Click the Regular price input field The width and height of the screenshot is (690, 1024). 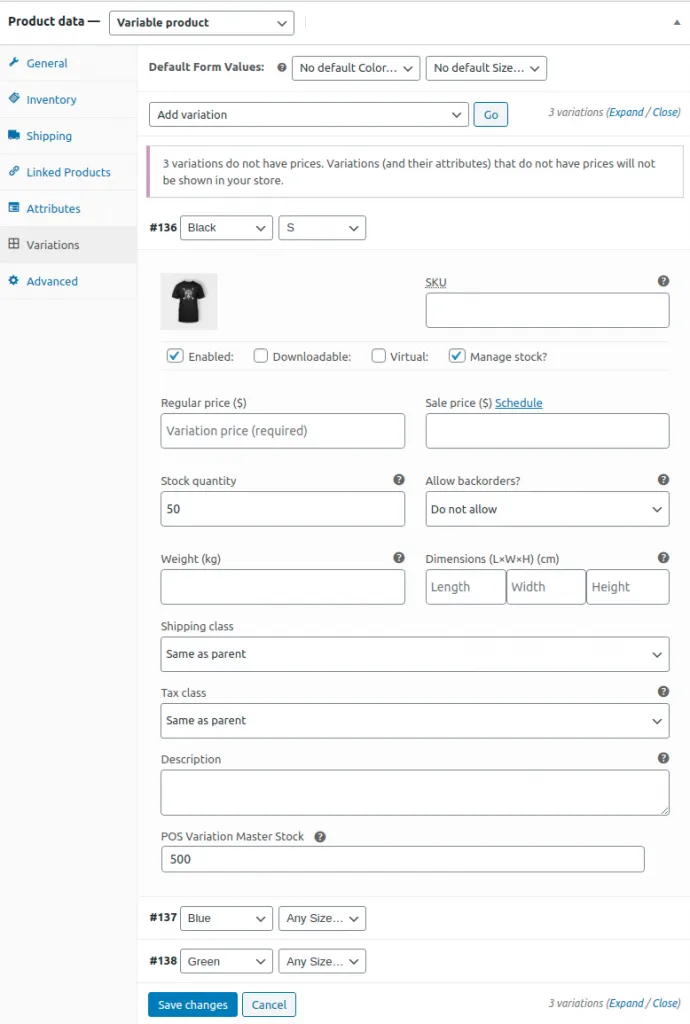pyautogui.click(x=283, y=431)
